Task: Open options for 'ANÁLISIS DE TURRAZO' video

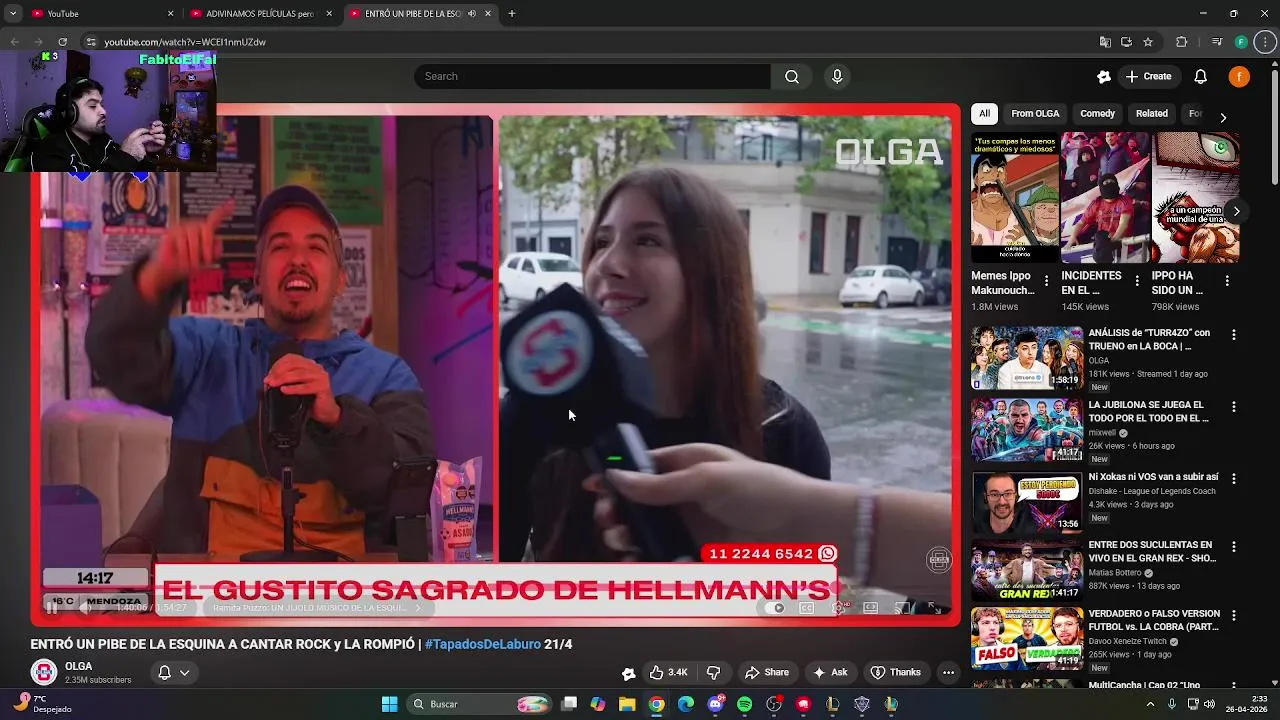Action: [x=1233, y=335]
